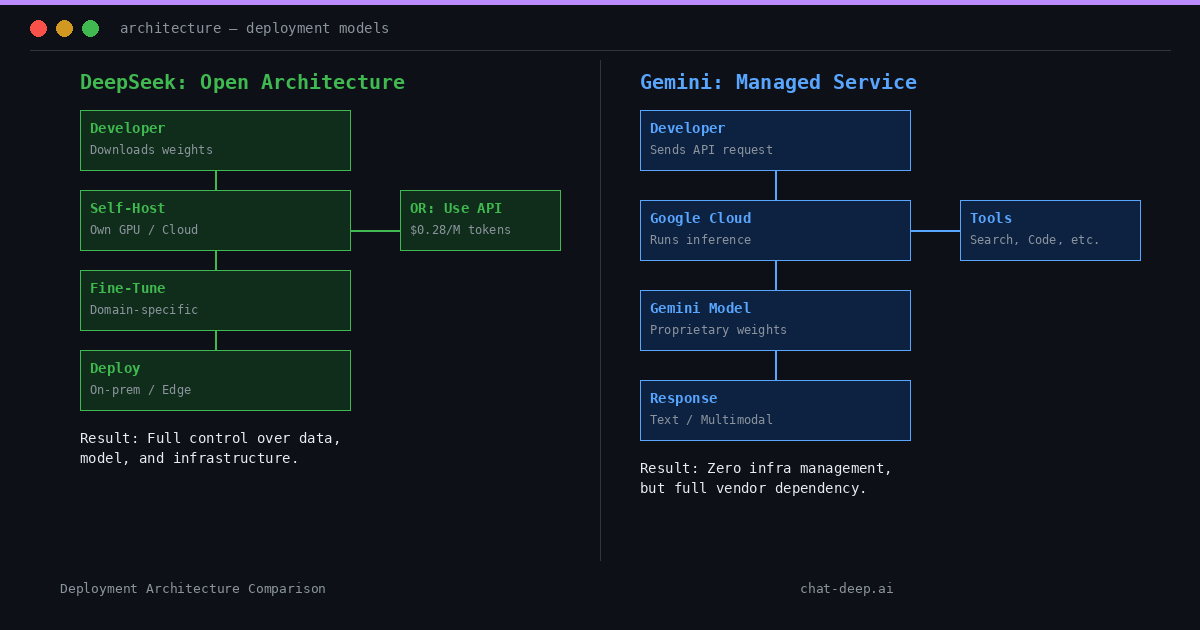Toggle the green macOS traffic light button

click(x=90, y=28)
